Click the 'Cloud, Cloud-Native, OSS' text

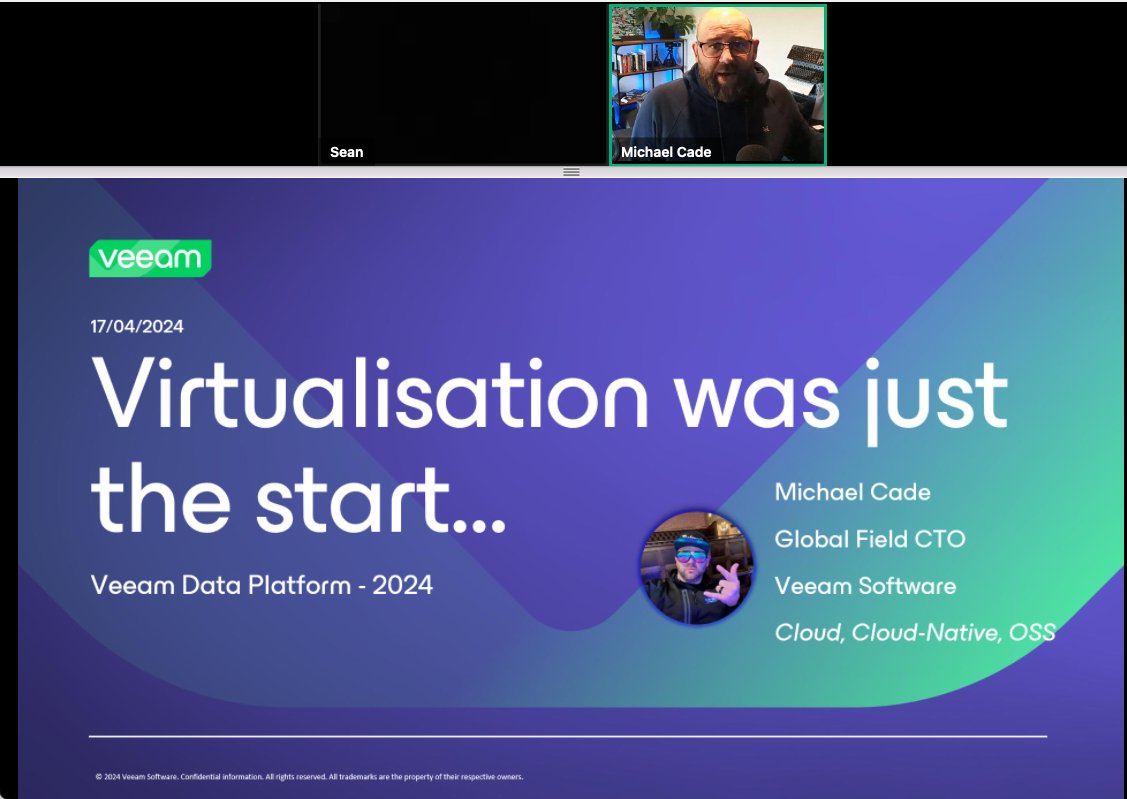tap(915, 632)
